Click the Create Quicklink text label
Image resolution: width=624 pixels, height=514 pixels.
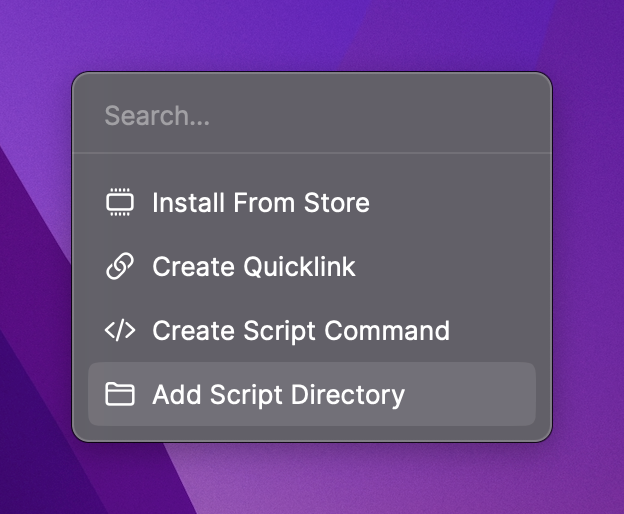253,267
